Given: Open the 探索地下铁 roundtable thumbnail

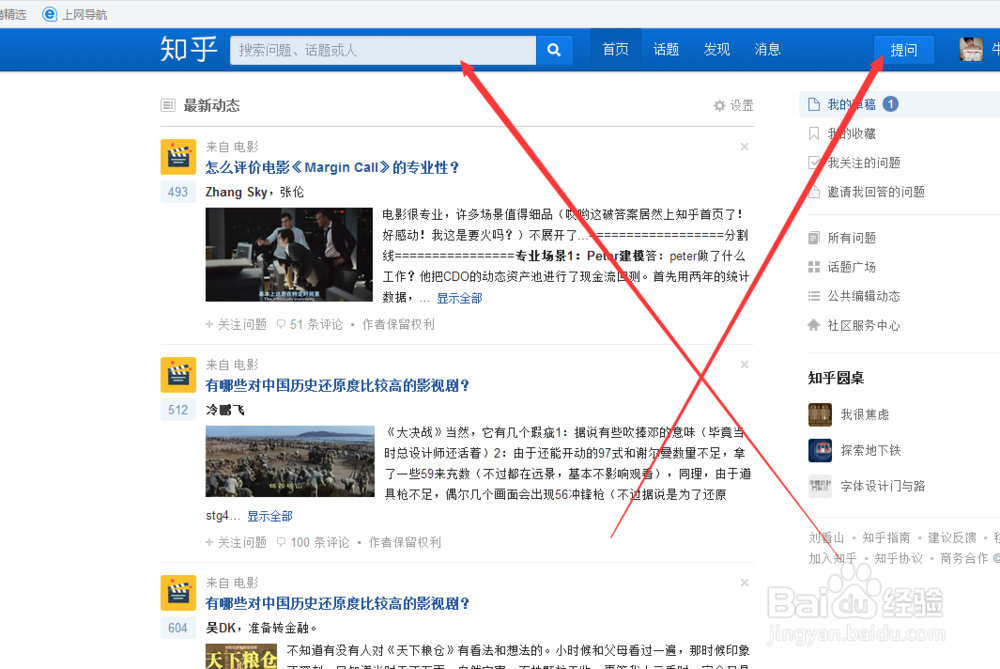Looking at the screenshot, I should (820, 450).
